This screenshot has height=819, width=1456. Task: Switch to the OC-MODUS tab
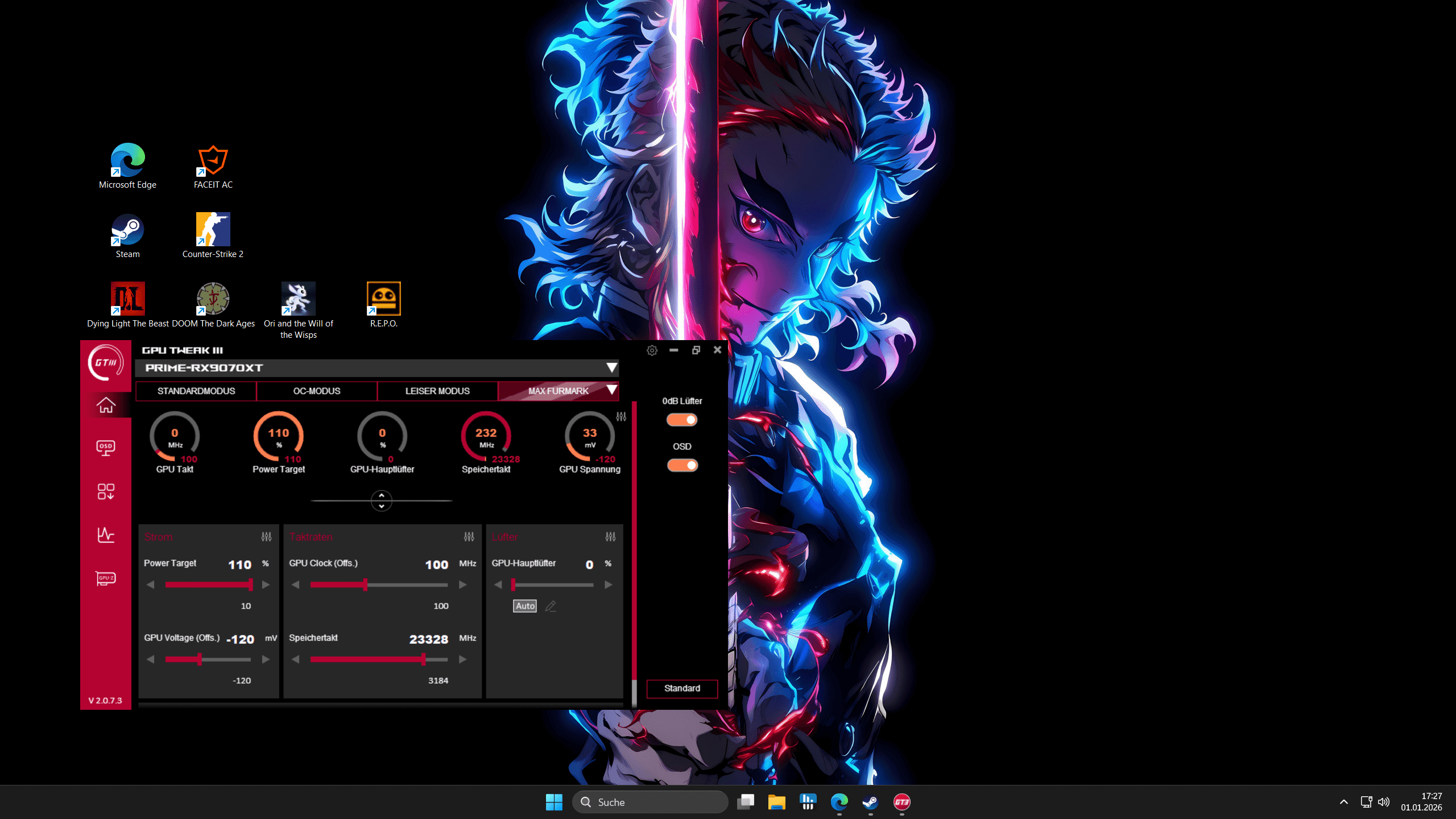[316, 391]
